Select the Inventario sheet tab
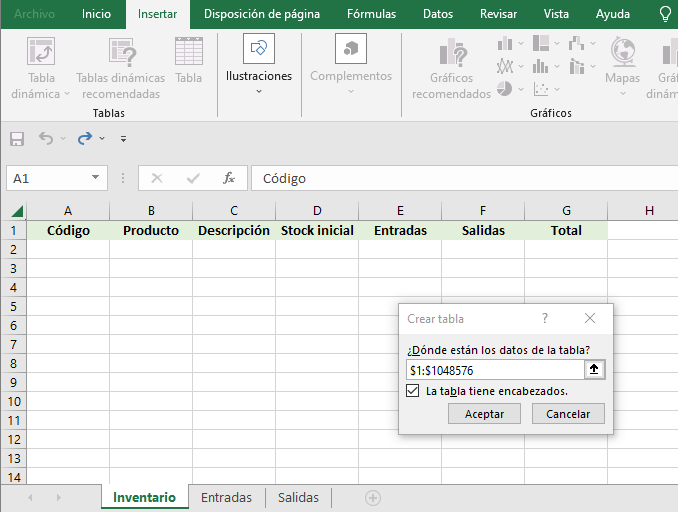Viewport: 678px width, 512px height. 144,497
